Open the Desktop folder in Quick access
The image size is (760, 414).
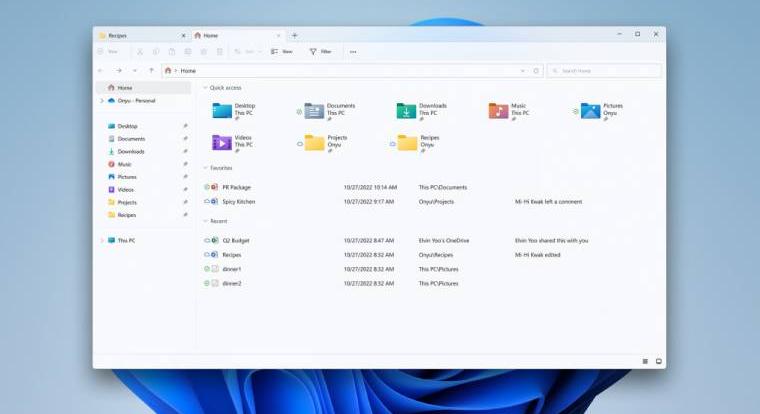[x=235, y=111]
